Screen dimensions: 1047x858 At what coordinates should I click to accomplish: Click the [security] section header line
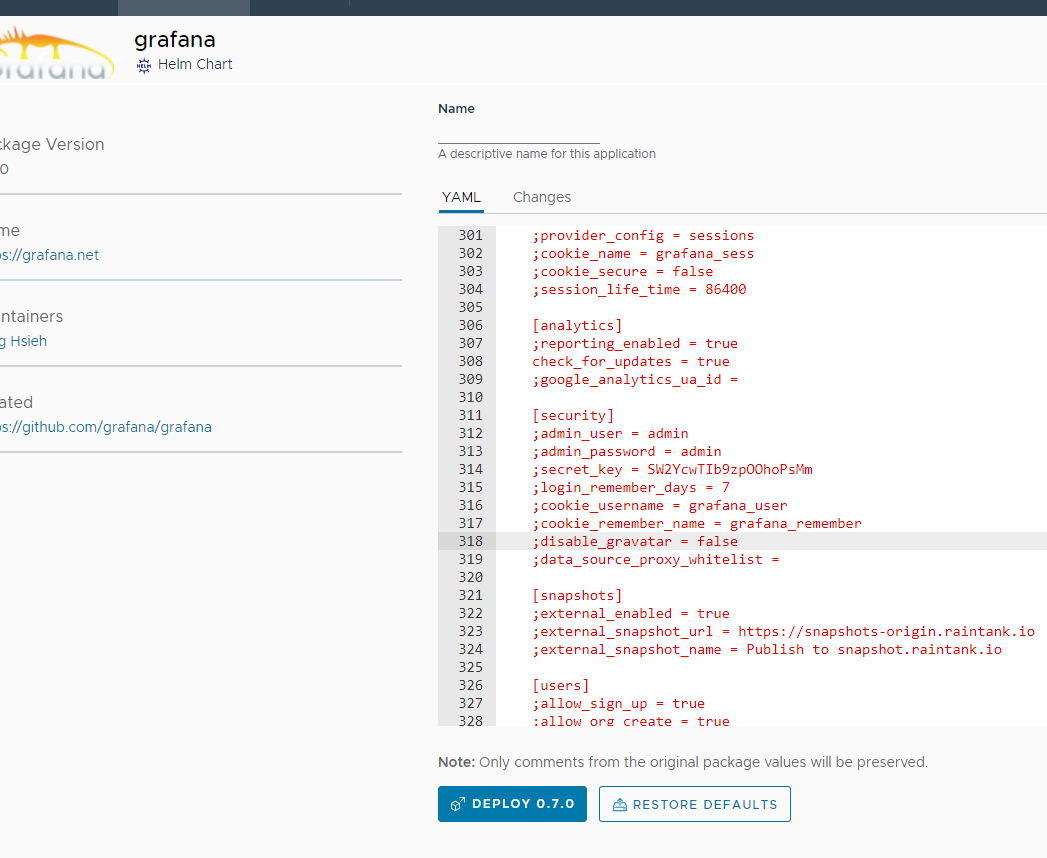(573, 415)
